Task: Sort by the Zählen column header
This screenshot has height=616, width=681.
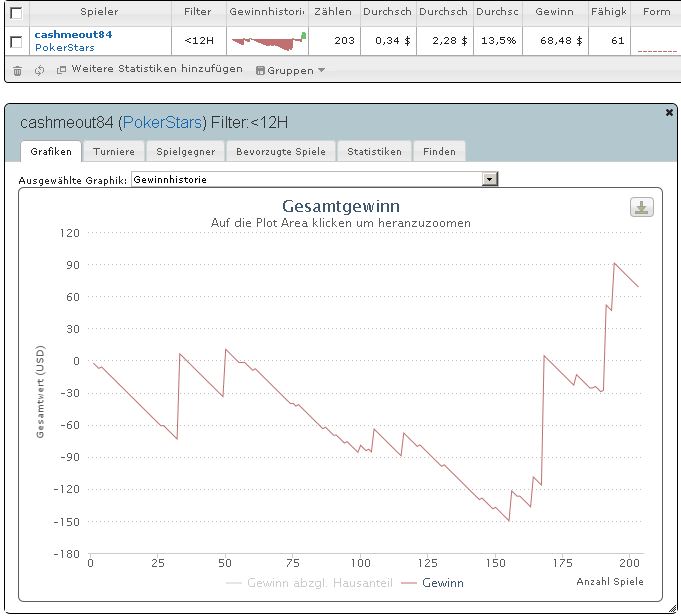Action: [333, 12]
